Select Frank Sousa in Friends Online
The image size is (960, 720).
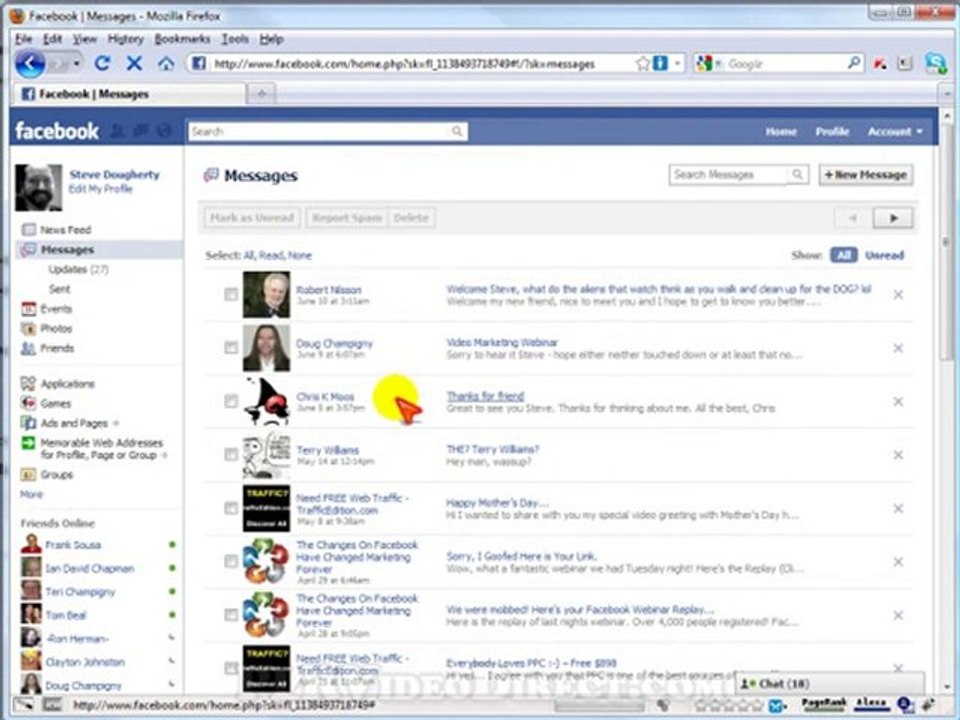point(73,544)
